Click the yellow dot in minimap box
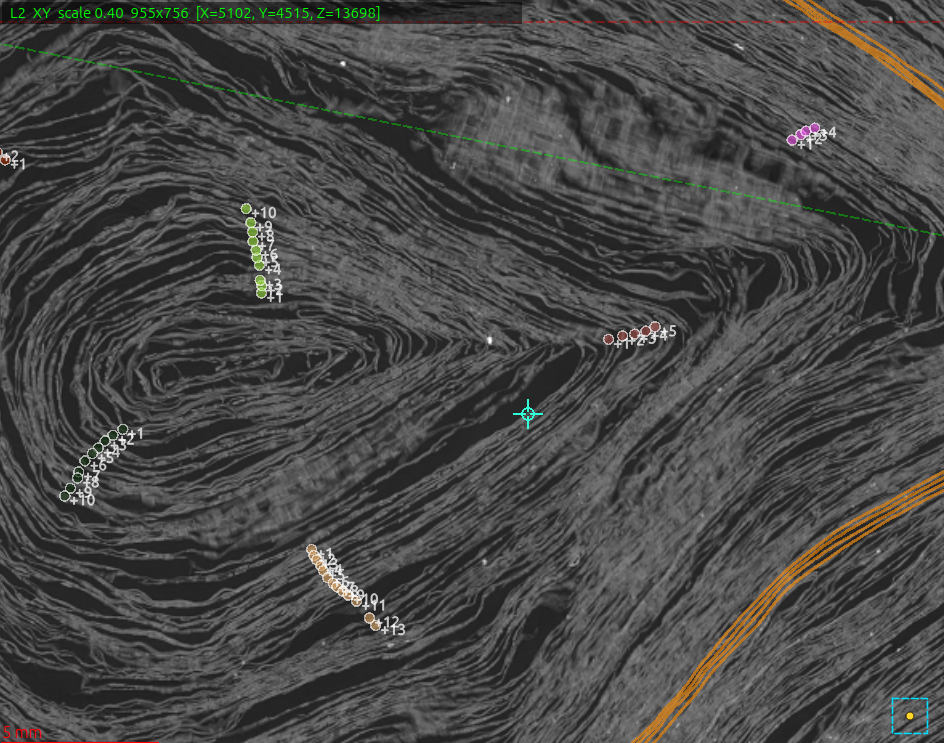Viewport: 944px width, 743px height. 910,716
